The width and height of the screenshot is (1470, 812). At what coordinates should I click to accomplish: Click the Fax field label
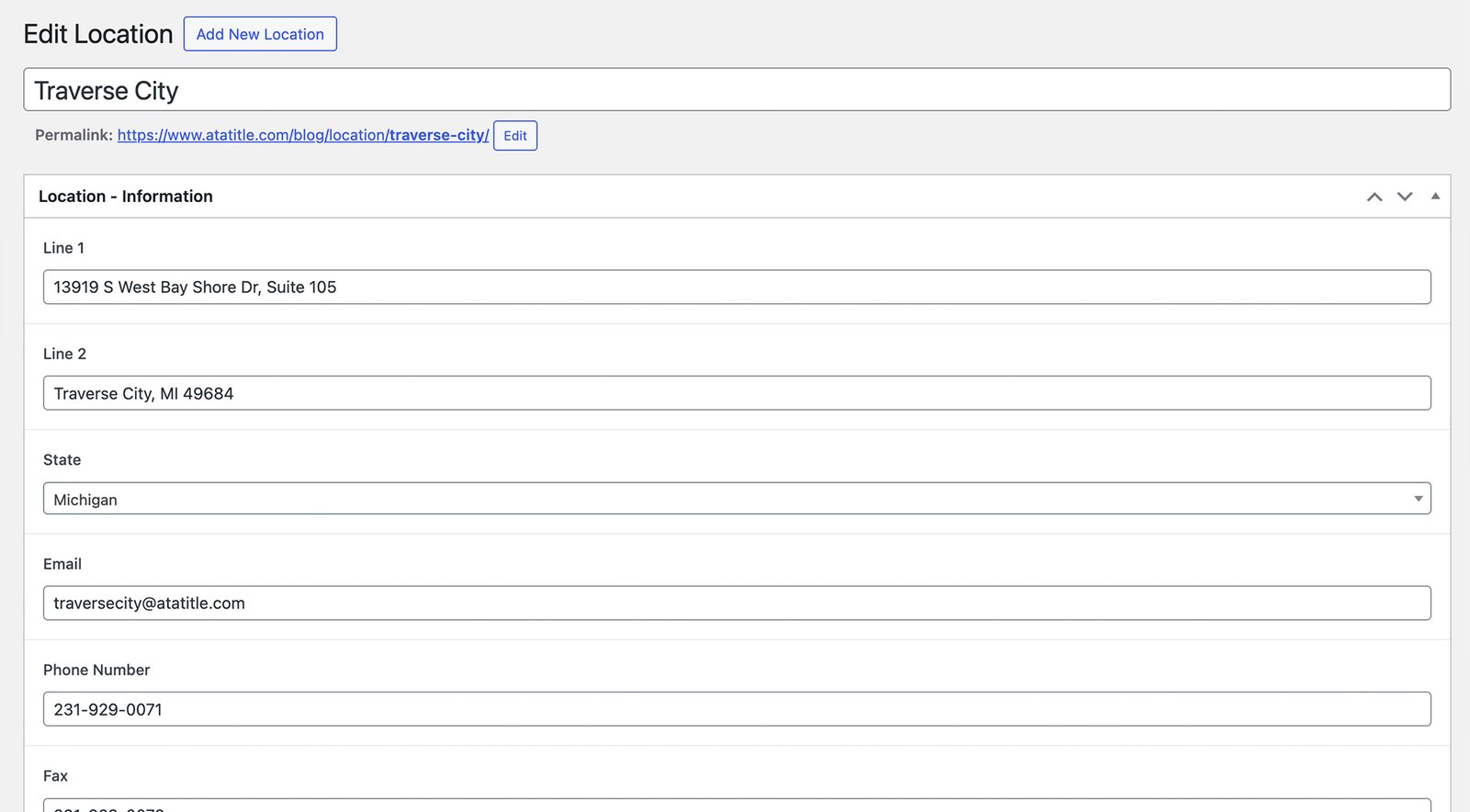point(55,776)
